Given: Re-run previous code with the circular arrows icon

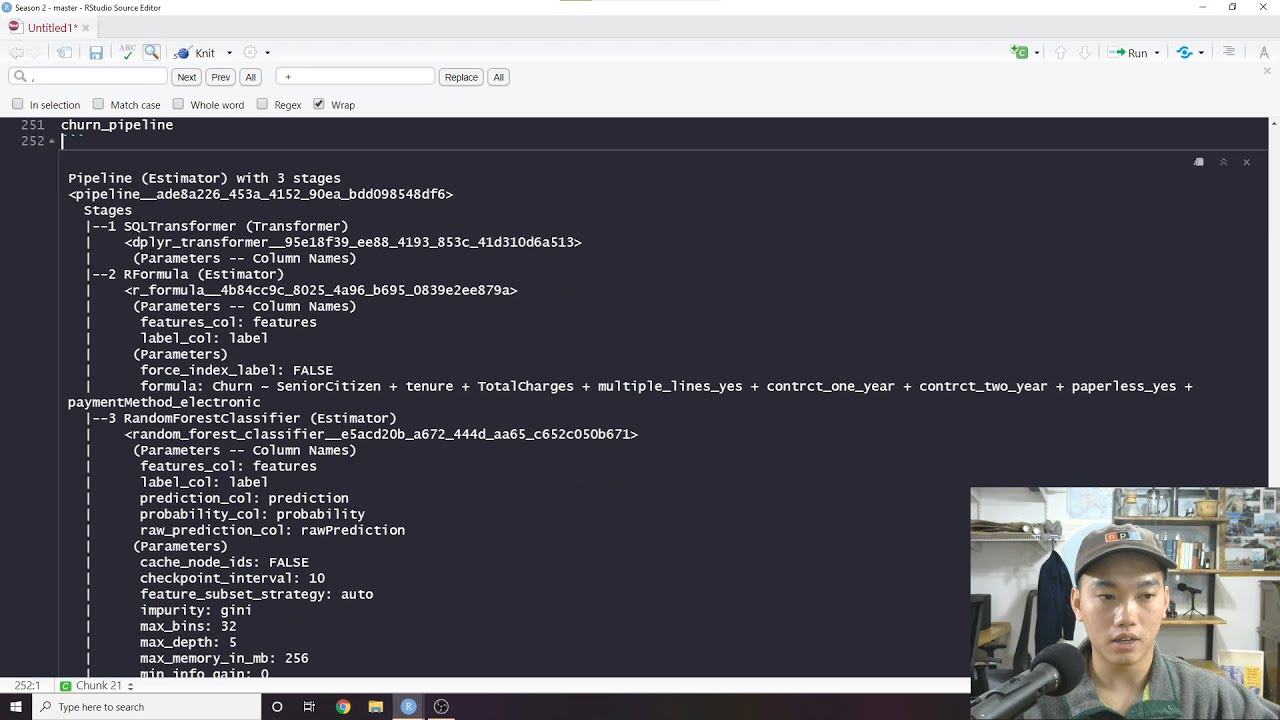Looking at the screenshot, I should pyautogui.click(x=1184, y=52).
